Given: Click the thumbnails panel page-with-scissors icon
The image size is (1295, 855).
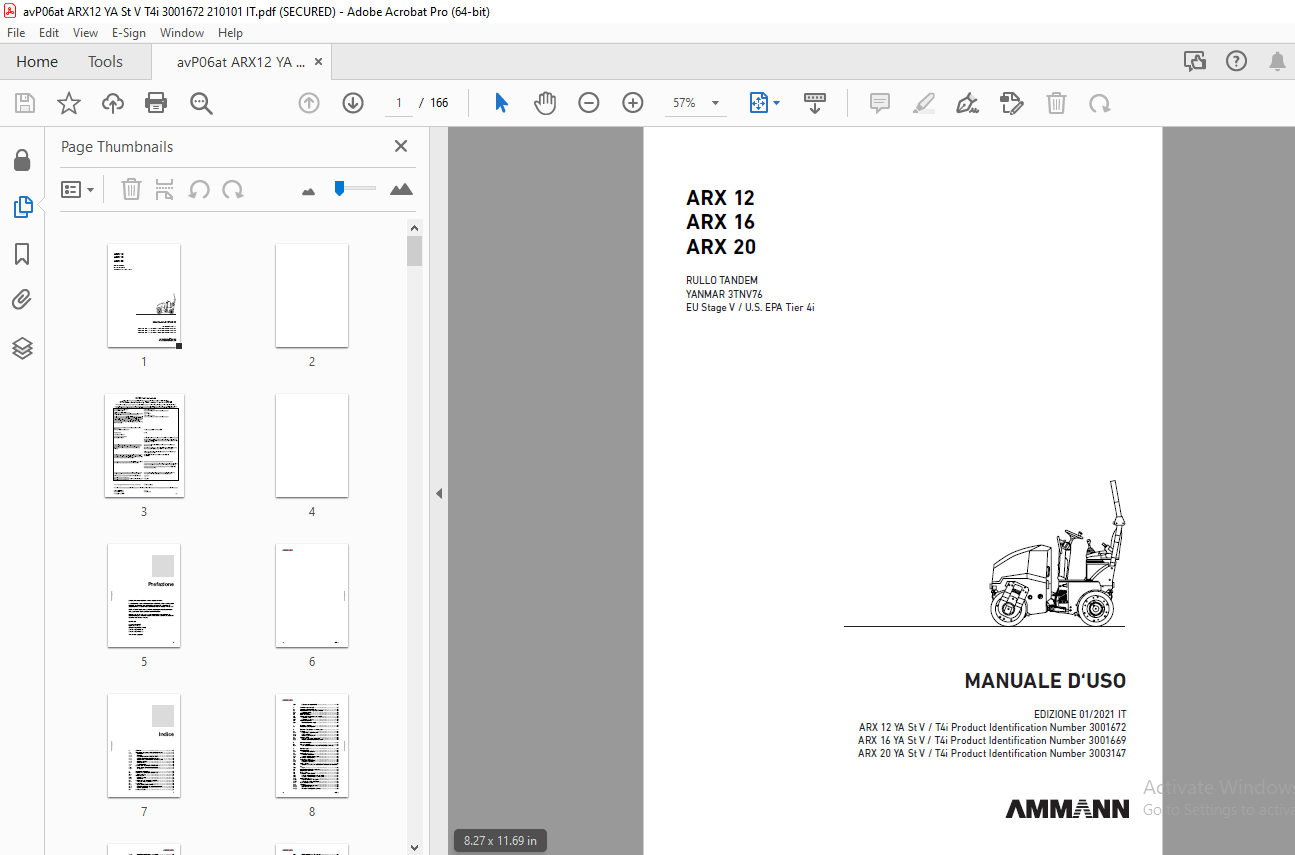Looking at the screenshot, I should (165, 189).
